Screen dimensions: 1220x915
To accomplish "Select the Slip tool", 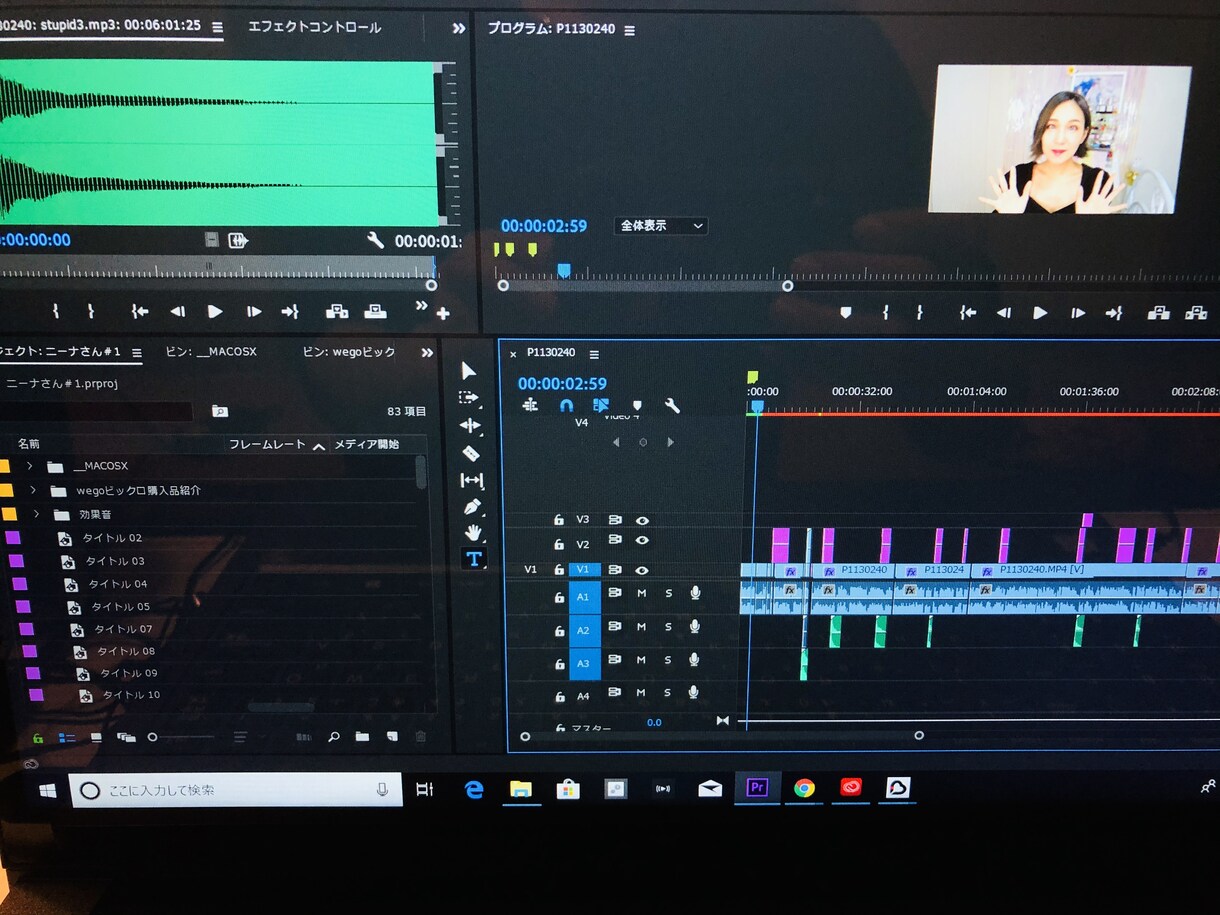I will coord(472,480).
